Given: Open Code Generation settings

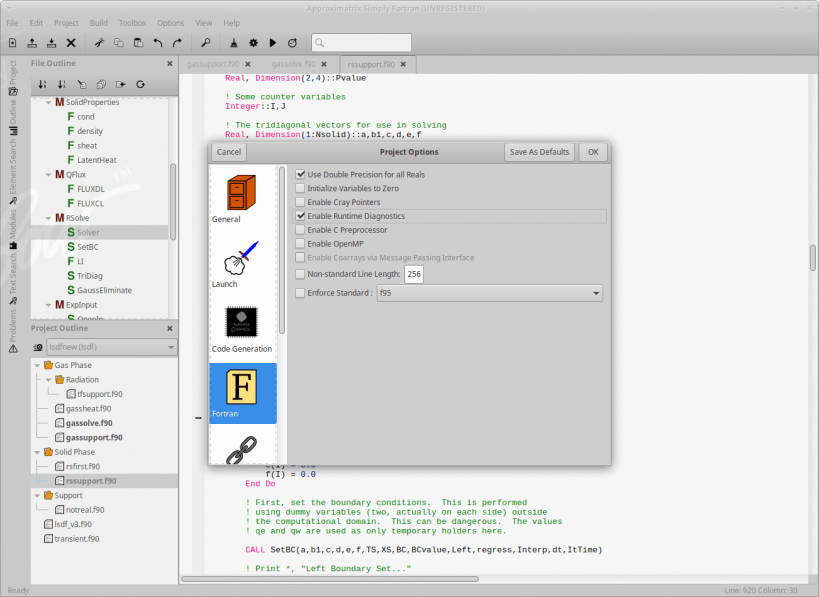Looking at the screenshot, I should click(x=242, y=328).
